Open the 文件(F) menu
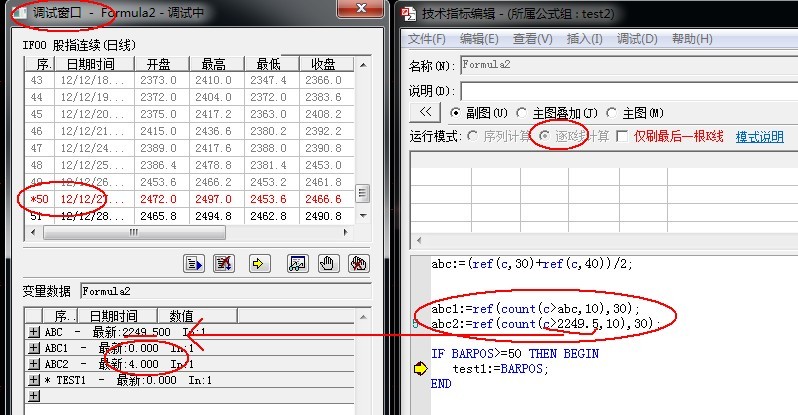The image size is (798, 415). (426, 39)
